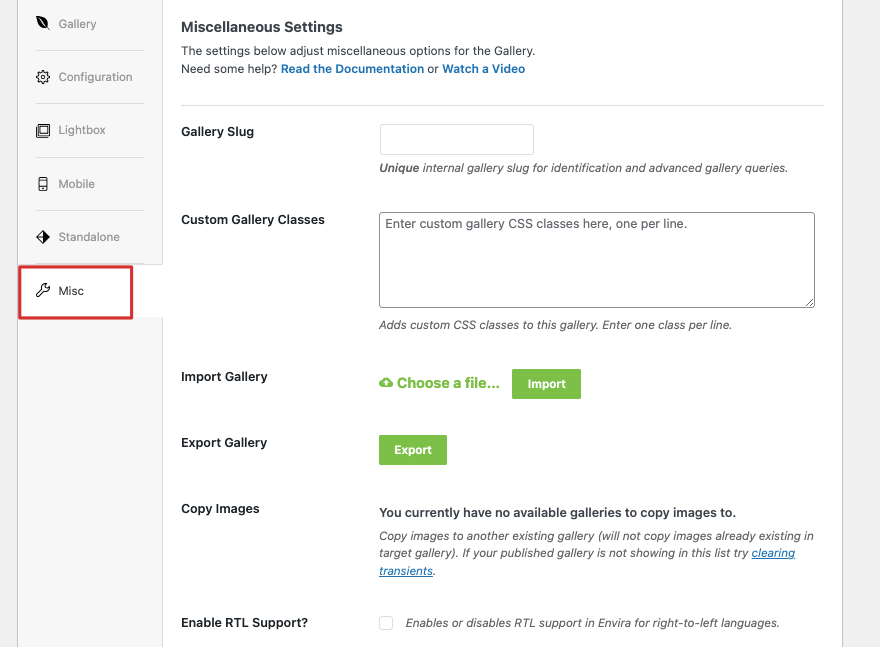This screenshot has width=880, height=647.
Task: Focus the Gallery Slug text field
Action: pos(457,139)
